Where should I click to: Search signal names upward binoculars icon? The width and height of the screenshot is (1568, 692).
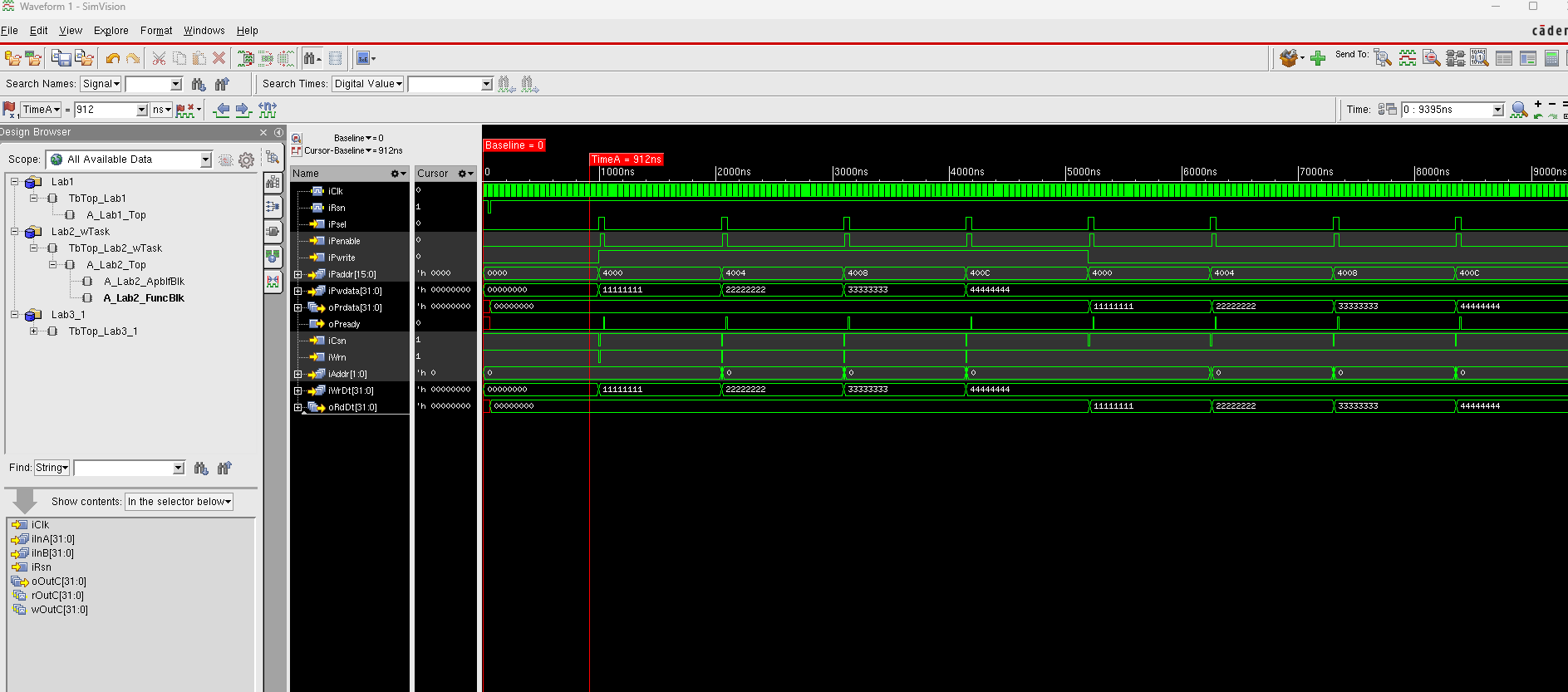coord(222,84)
